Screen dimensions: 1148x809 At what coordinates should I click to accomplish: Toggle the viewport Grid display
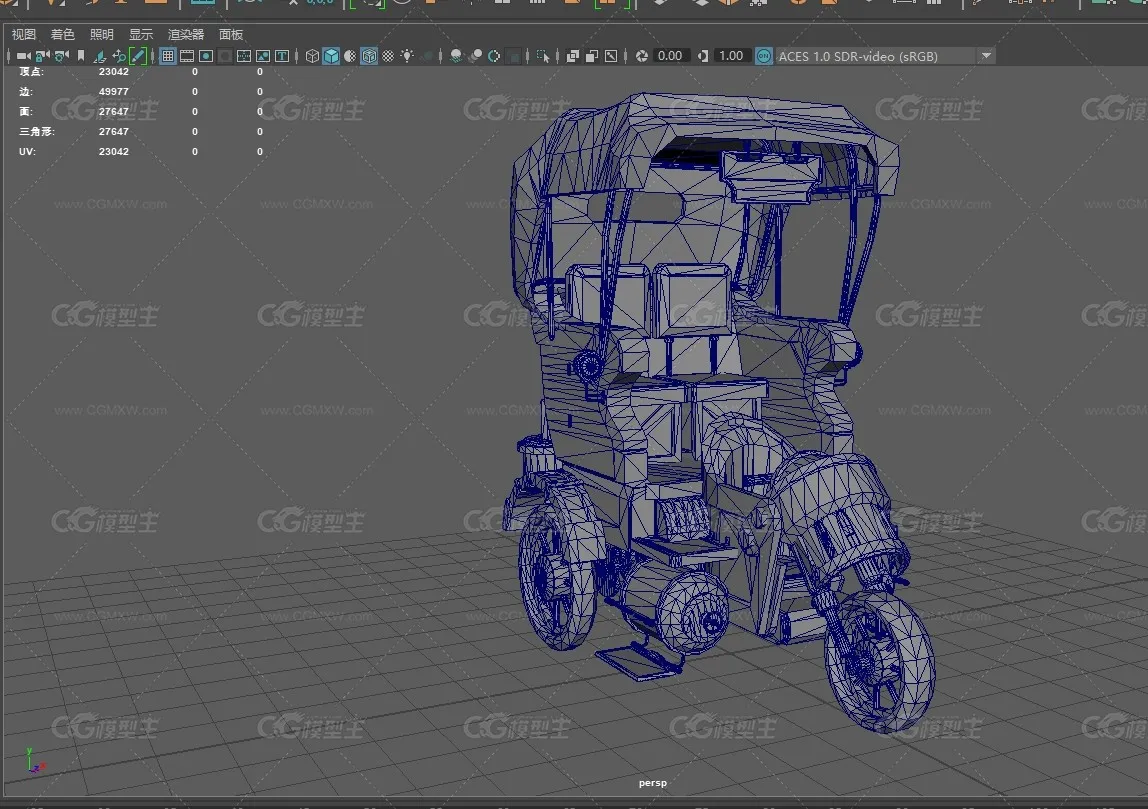(x=168, y=56)
